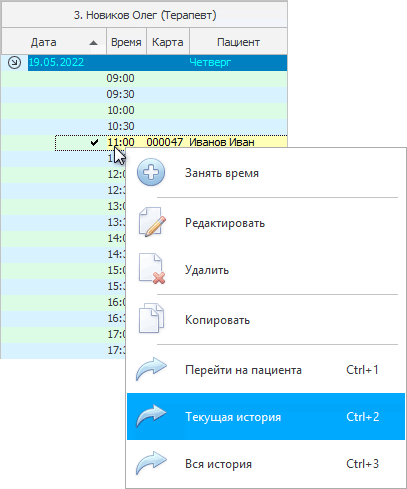Click the red-cross document icon for Удалить

pyautogui.click(x=152, y=269)
